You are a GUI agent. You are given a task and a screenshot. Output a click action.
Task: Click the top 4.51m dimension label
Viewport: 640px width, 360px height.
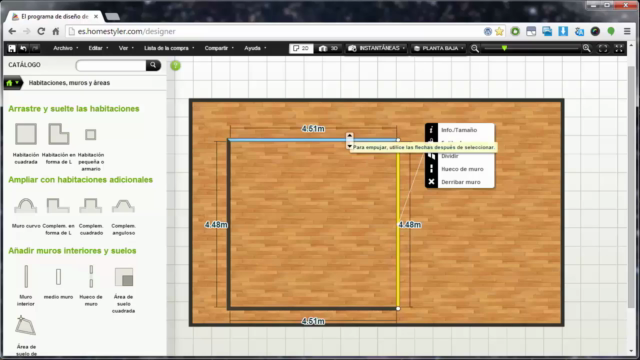pos(313,129)
